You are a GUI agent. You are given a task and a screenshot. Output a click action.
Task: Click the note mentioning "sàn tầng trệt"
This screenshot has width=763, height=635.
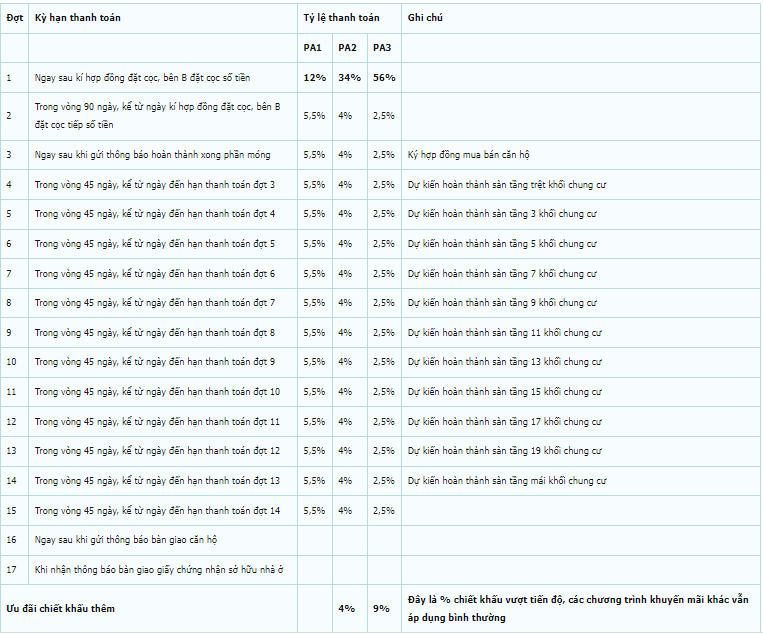[x=507, y=185]
